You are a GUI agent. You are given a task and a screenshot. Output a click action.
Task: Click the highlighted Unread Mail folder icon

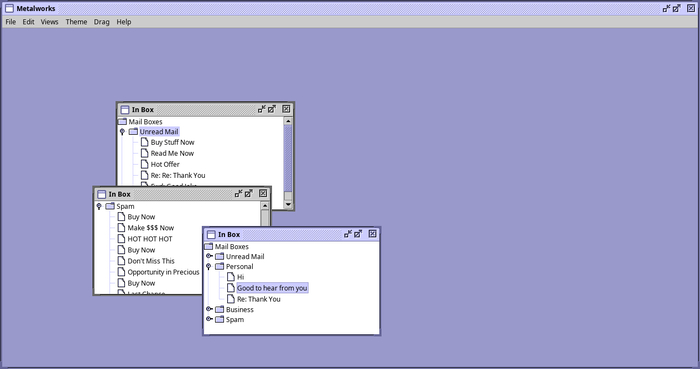pos(133,132)
